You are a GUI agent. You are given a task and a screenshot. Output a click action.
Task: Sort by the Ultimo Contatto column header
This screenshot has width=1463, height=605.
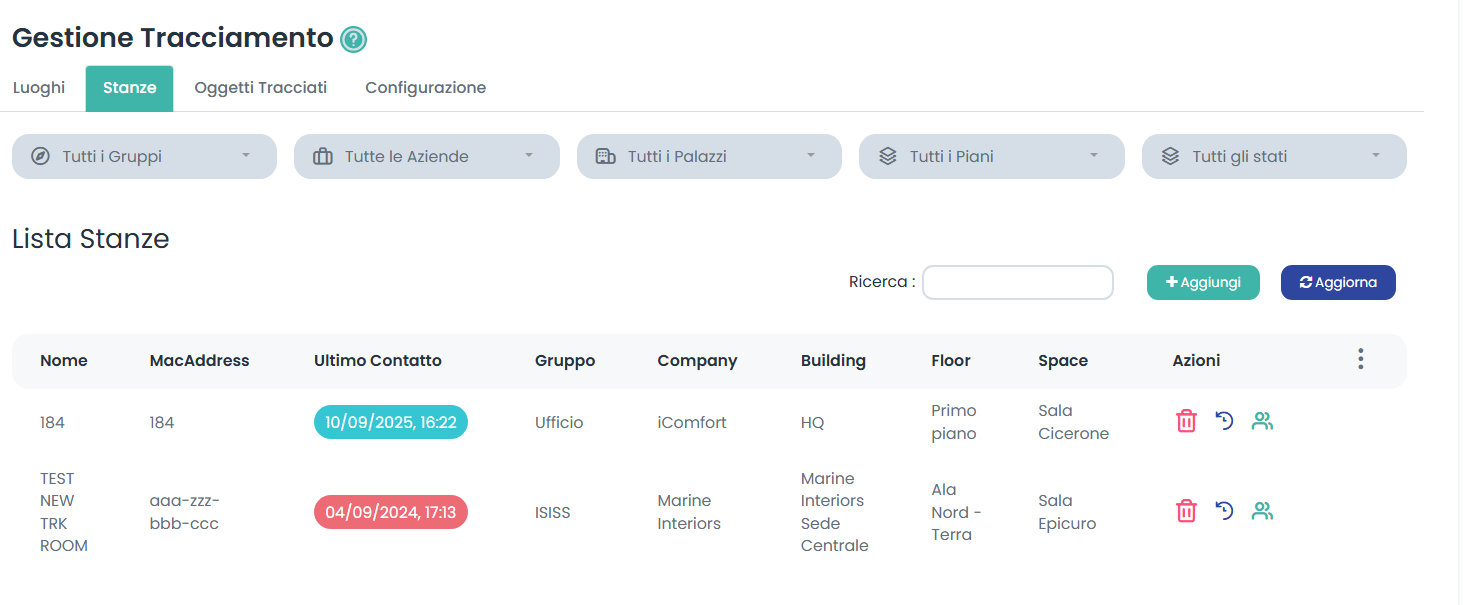377,361
